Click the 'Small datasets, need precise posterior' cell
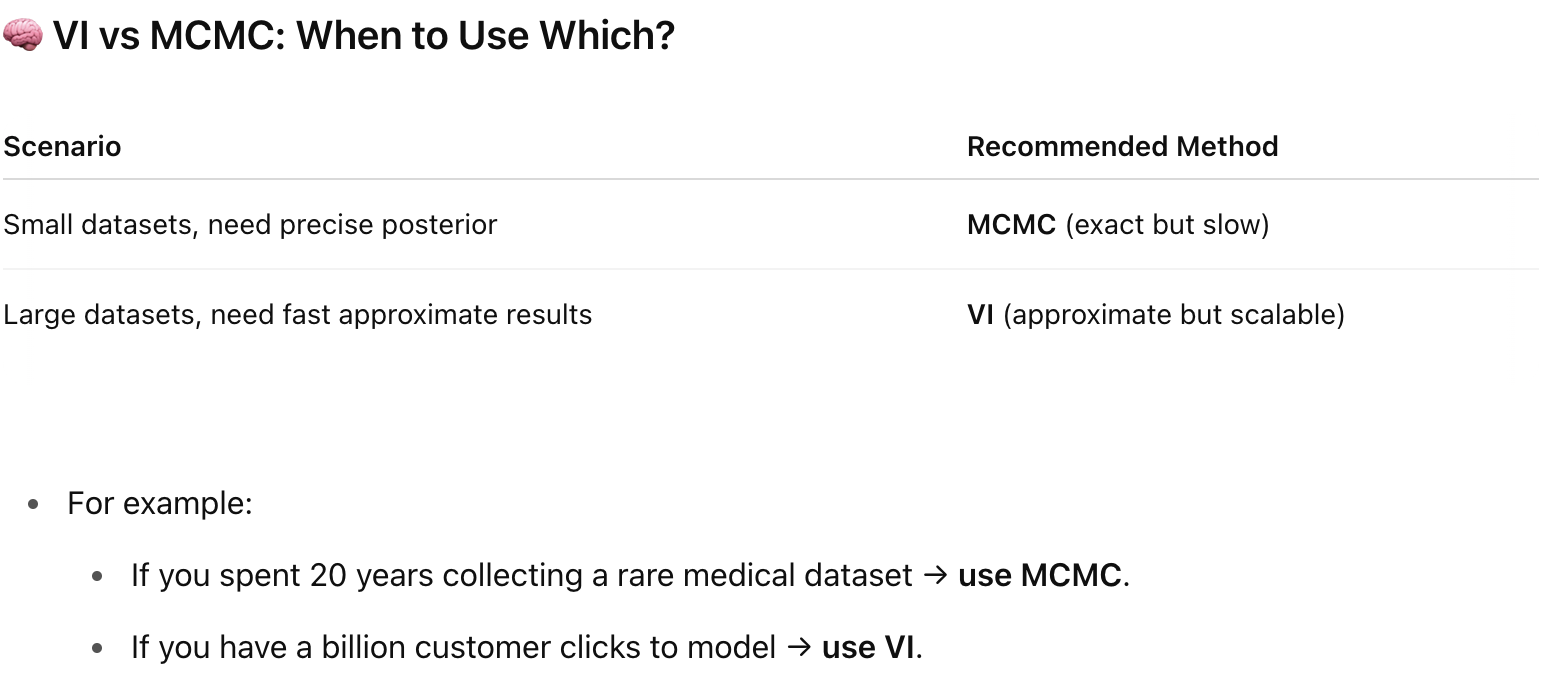1550x684 pixels. pyautogui.click(x=250, y=224)
